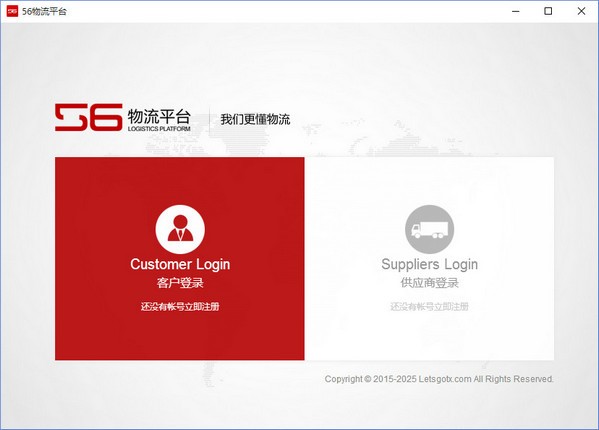Minimize the 56物流平台 window

pos(516,11)
